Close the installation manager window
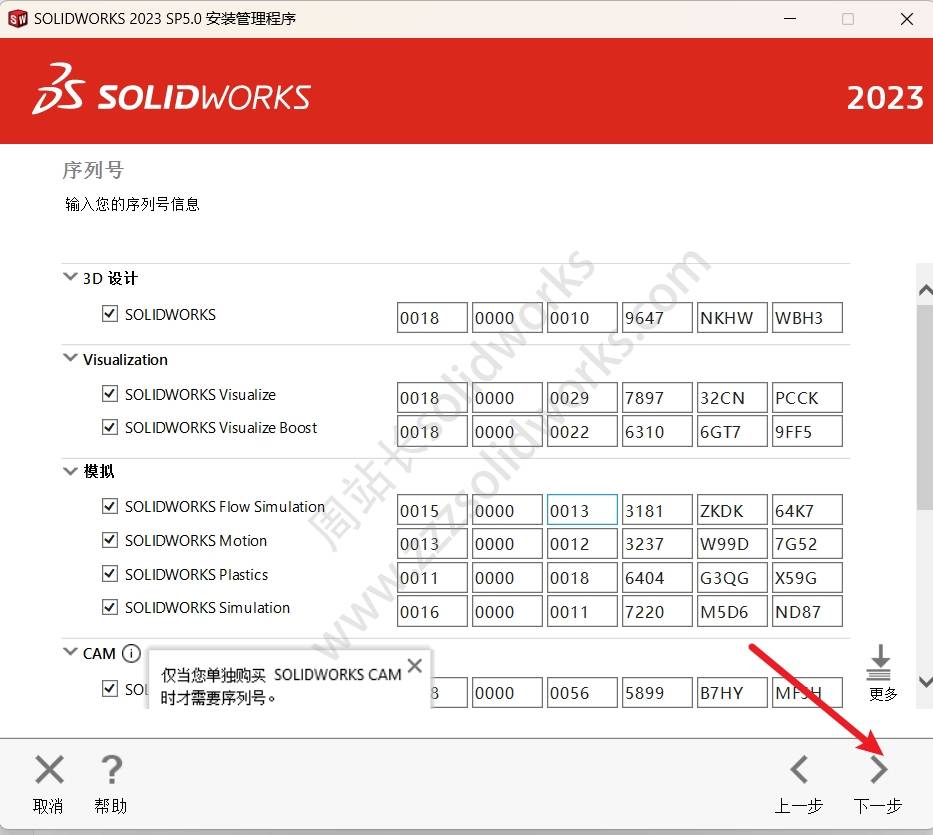This screenshot has width=933, height=835. pos(907,19)
